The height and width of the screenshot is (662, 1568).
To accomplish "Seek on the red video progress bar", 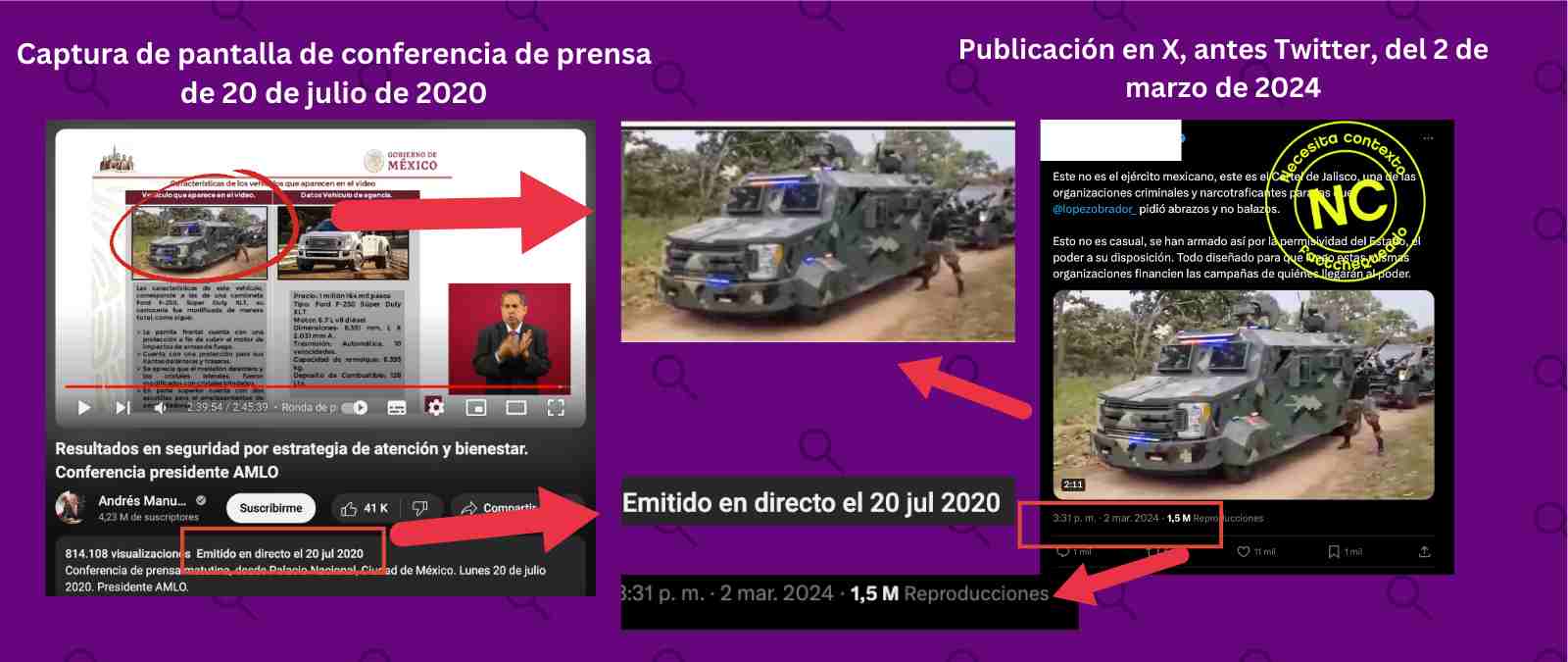I will click(318, 387).
